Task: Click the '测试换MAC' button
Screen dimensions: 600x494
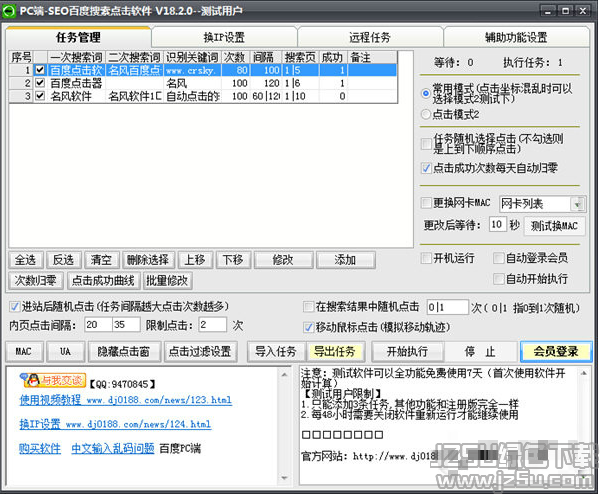Action: coord(554,225)
